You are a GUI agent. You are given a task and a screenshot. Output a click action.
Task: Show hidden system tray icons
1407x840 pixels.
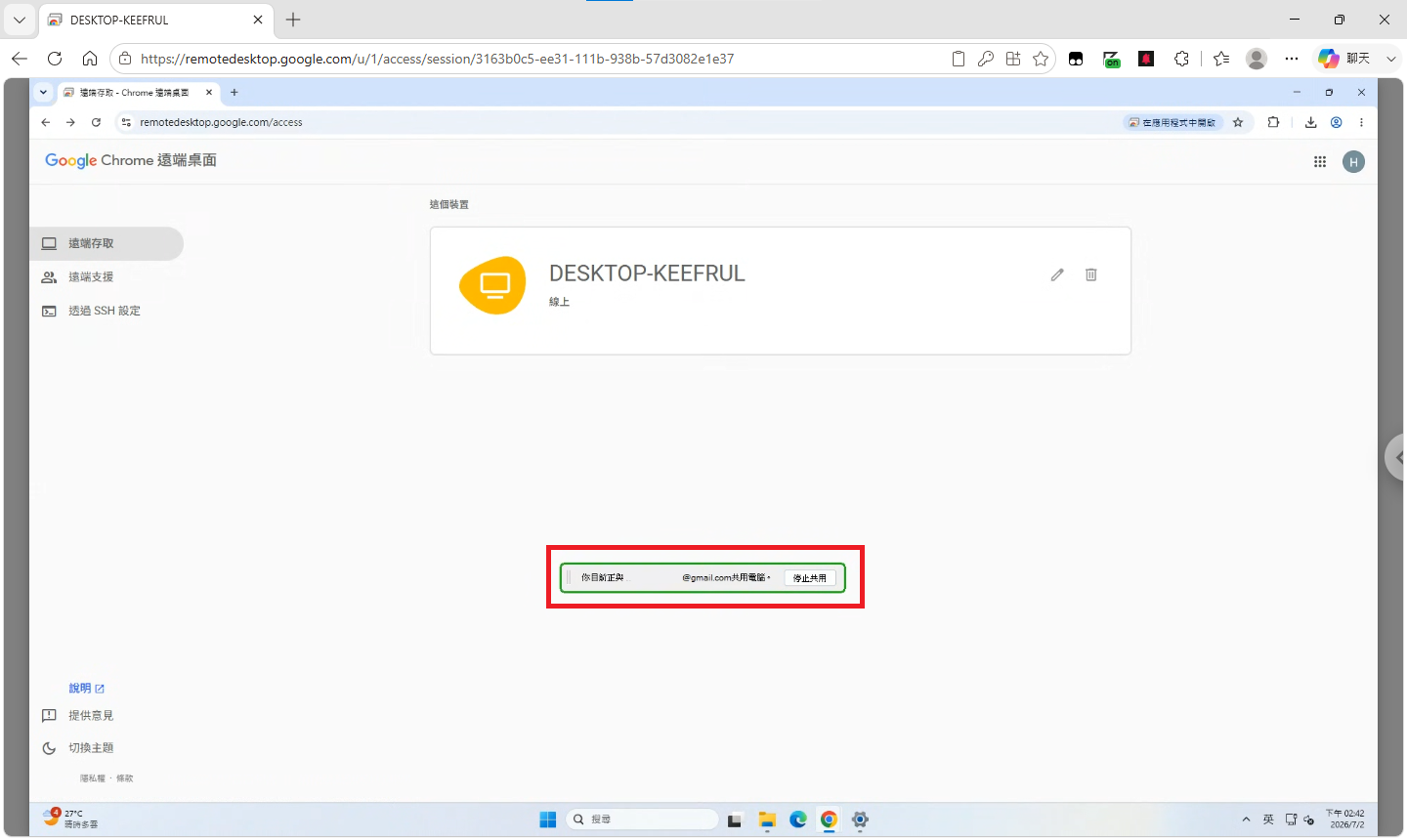pos(1246,819)
